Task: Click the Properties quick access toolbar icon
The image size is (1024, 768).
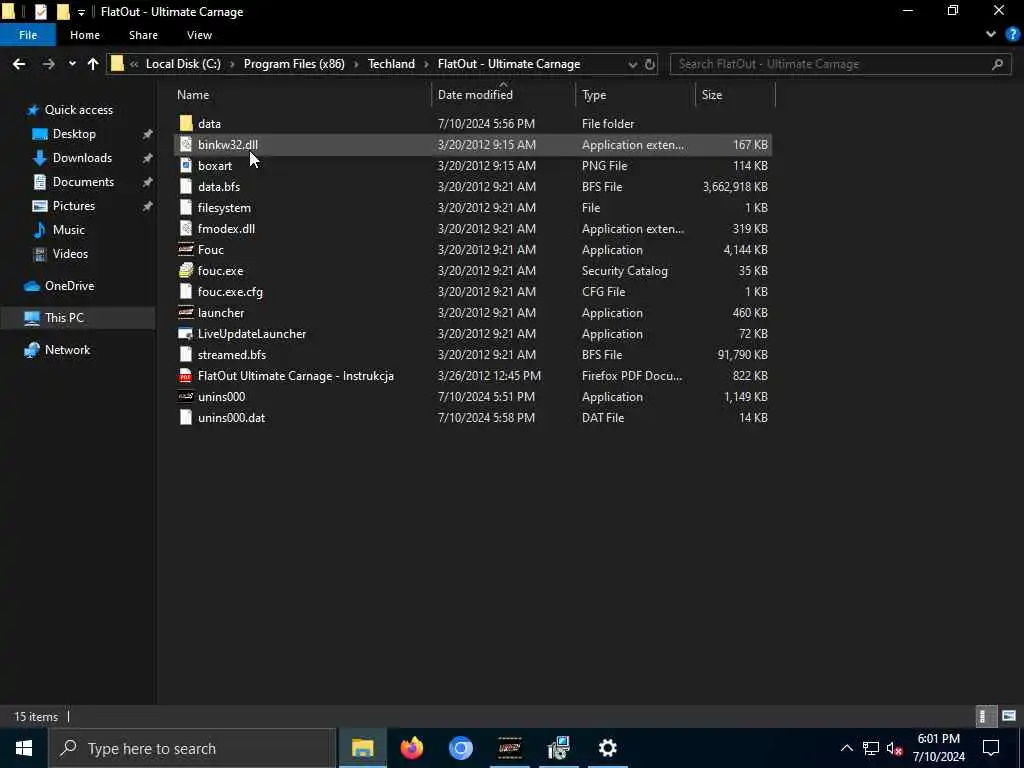Action: pos(40,11)
